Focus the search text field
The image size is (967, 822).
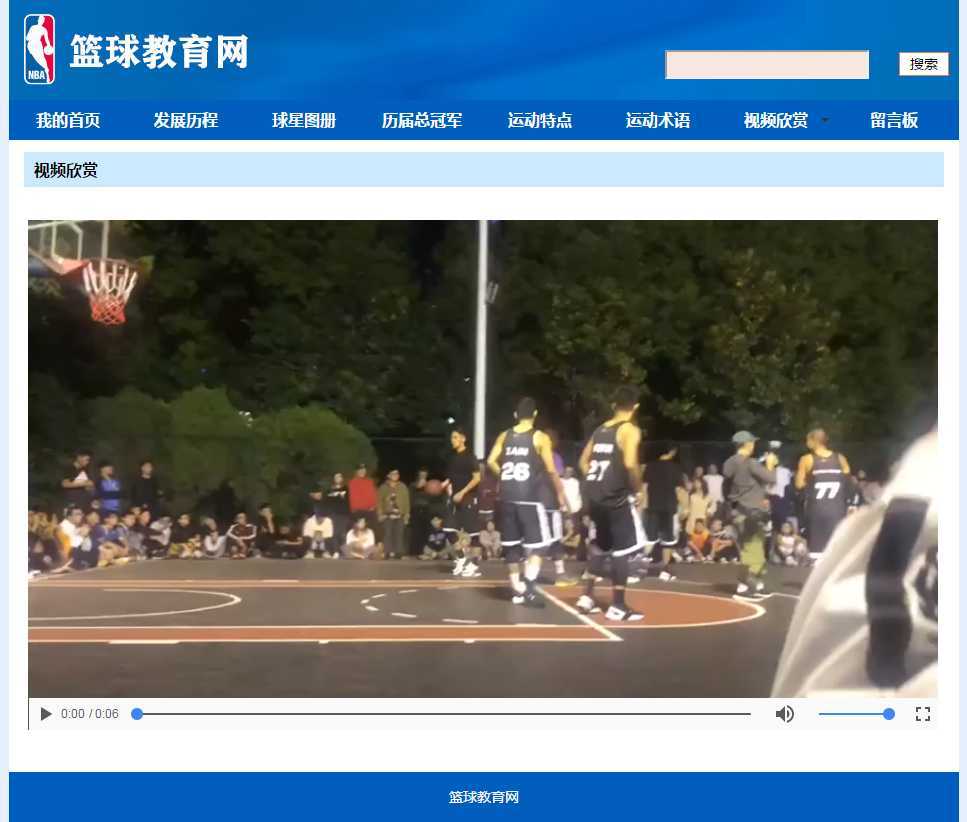pyautogui.click(x=767, y=65)
